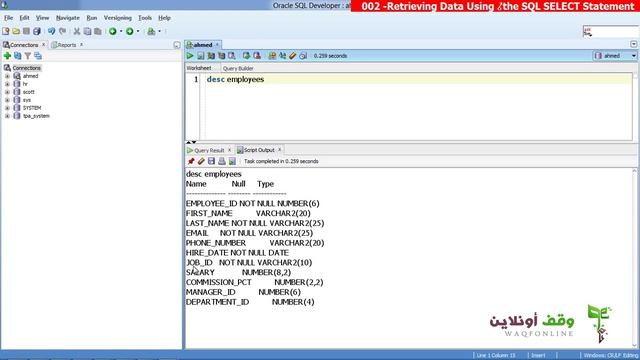Click the funnel Filter icon in Connections panel
The height and width of the screenshot is (360, 640).
[28, 56]
